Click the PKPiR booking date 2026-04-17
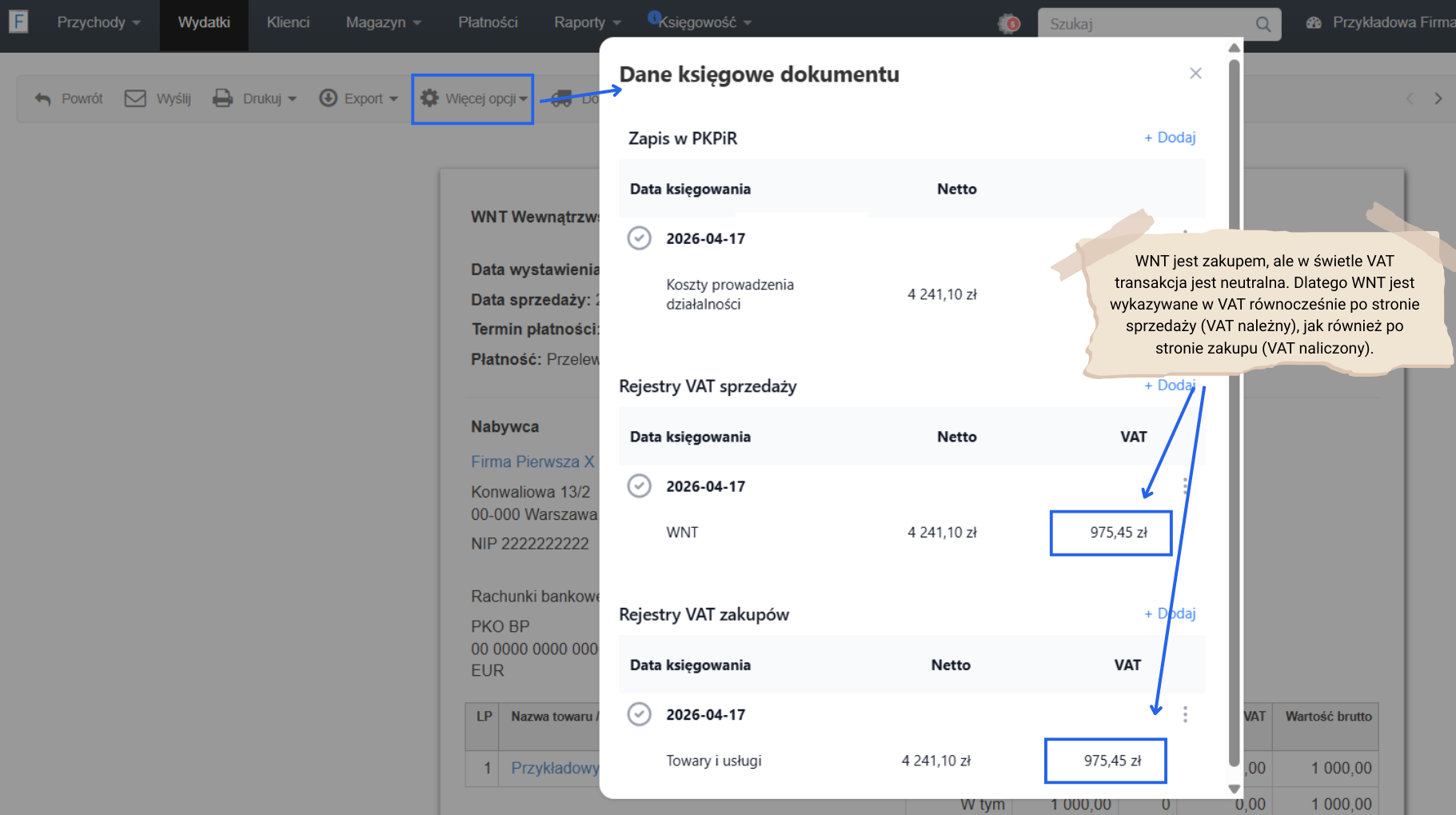The height and width of the screenshot is (815, 1456). coord(705,238)
